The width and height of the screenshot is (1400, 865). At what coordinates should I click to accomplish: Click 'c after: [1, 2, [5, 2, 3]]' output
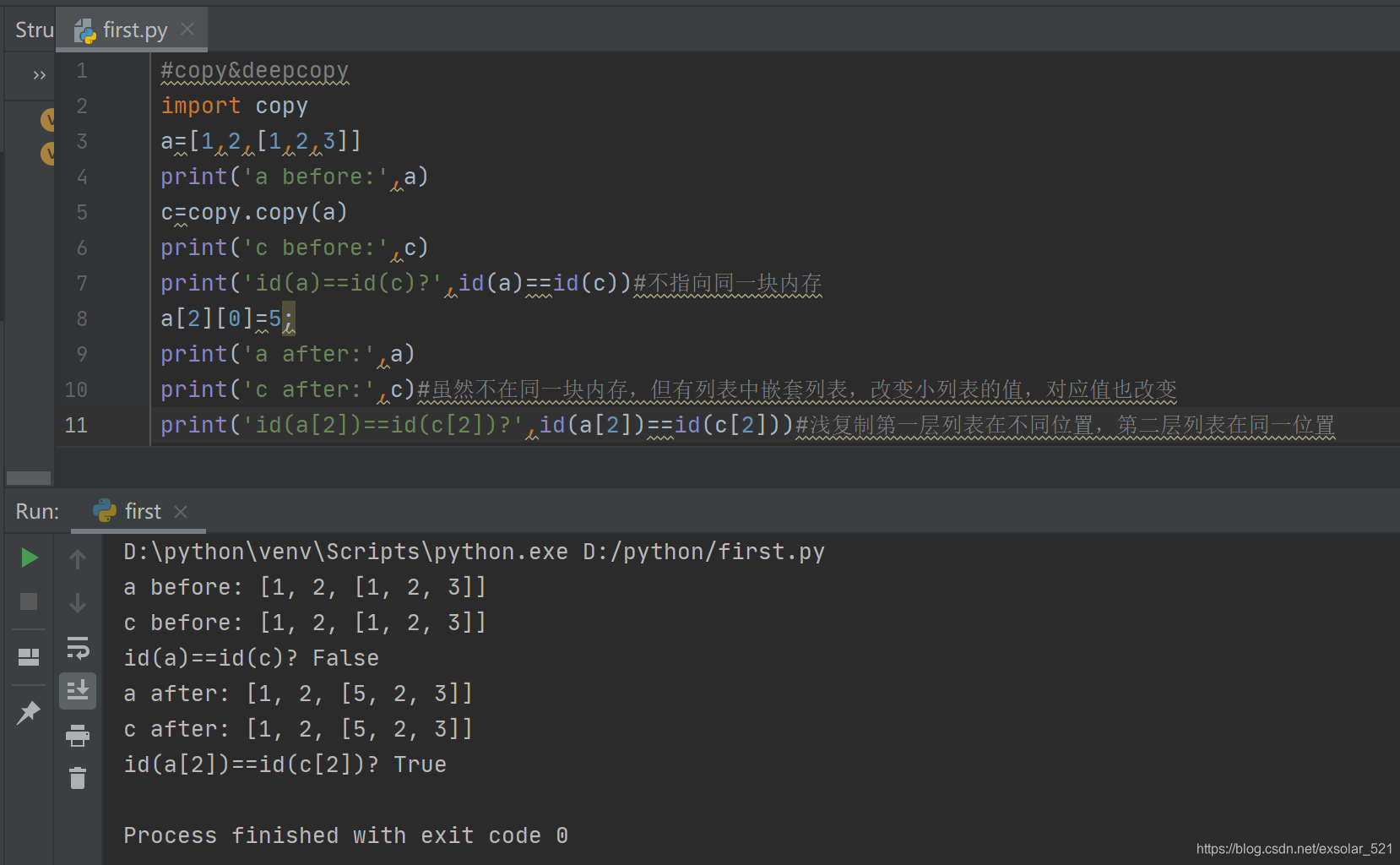pos(298,729)
